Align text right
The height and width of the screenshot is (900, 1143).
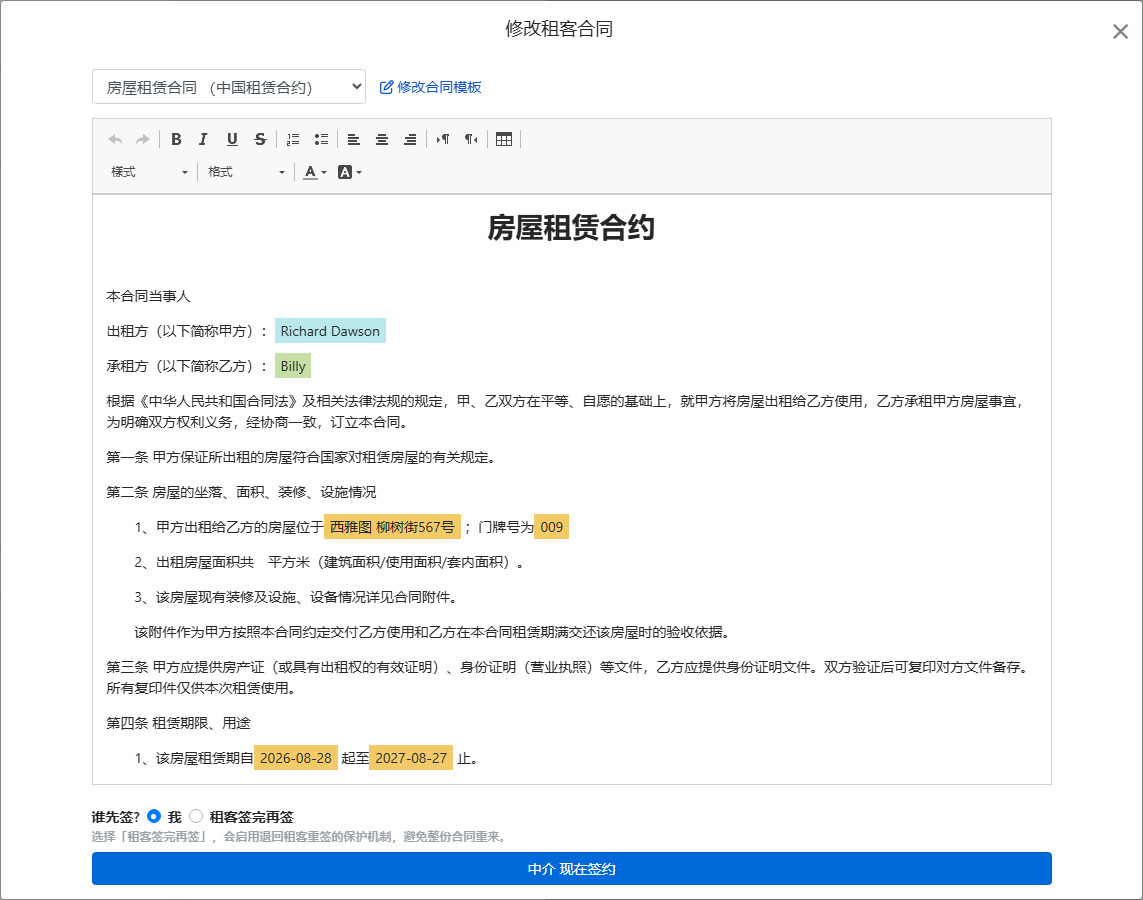coord(410,139)
